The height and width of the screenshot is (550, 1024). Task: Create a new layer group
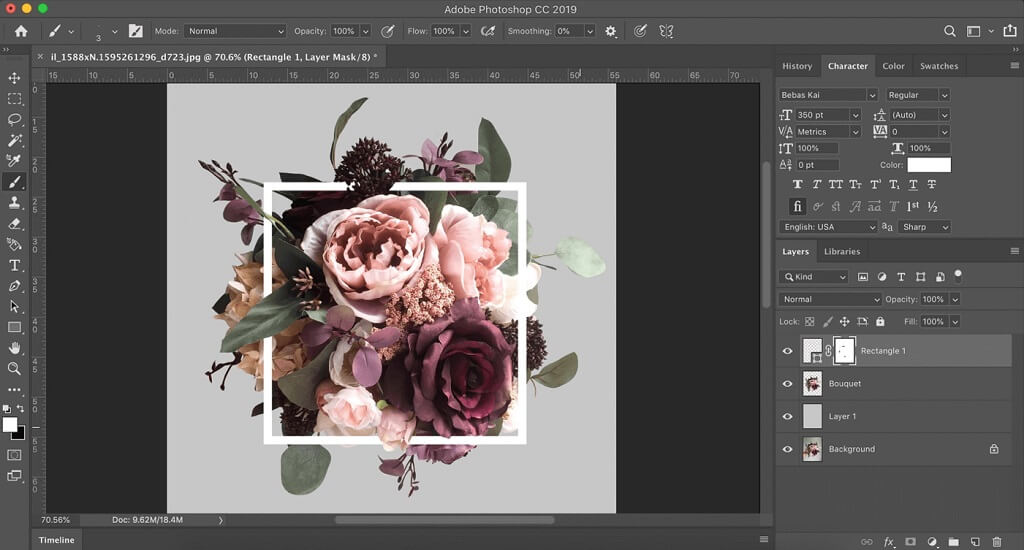(953, 542)
